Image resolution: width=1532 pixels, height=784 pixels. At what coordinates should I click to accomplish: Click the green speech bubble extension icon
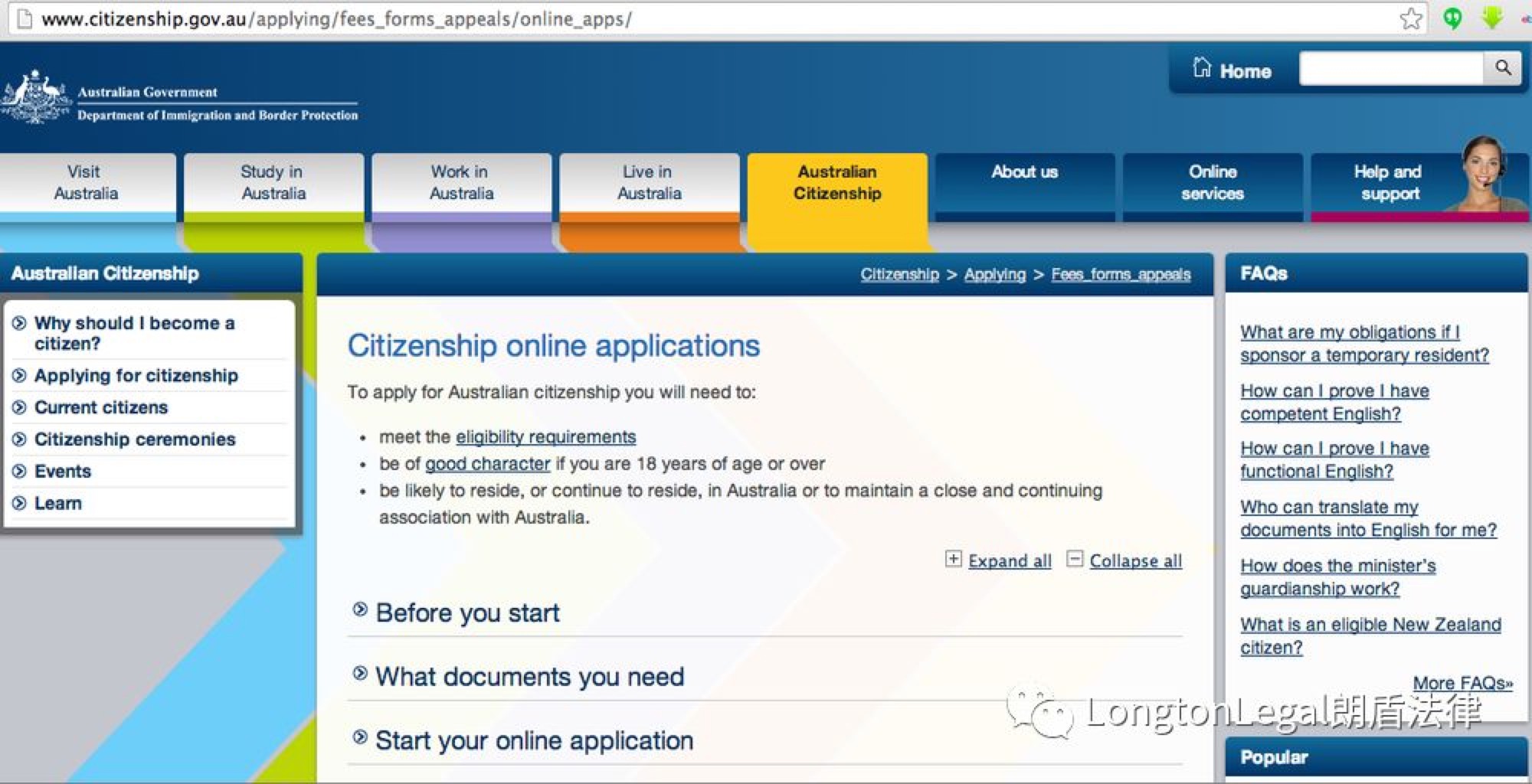(x=1452, y=18)
